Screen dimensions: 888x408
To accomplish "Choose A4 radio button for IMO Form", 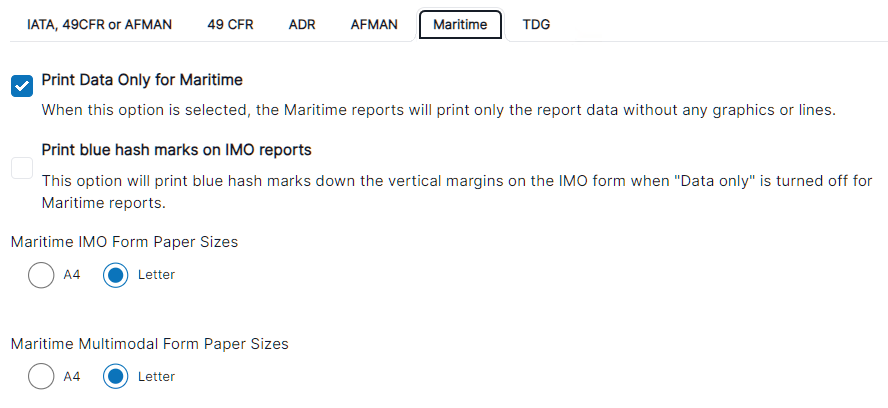I will pyautogui.click(x=41, y=275).
